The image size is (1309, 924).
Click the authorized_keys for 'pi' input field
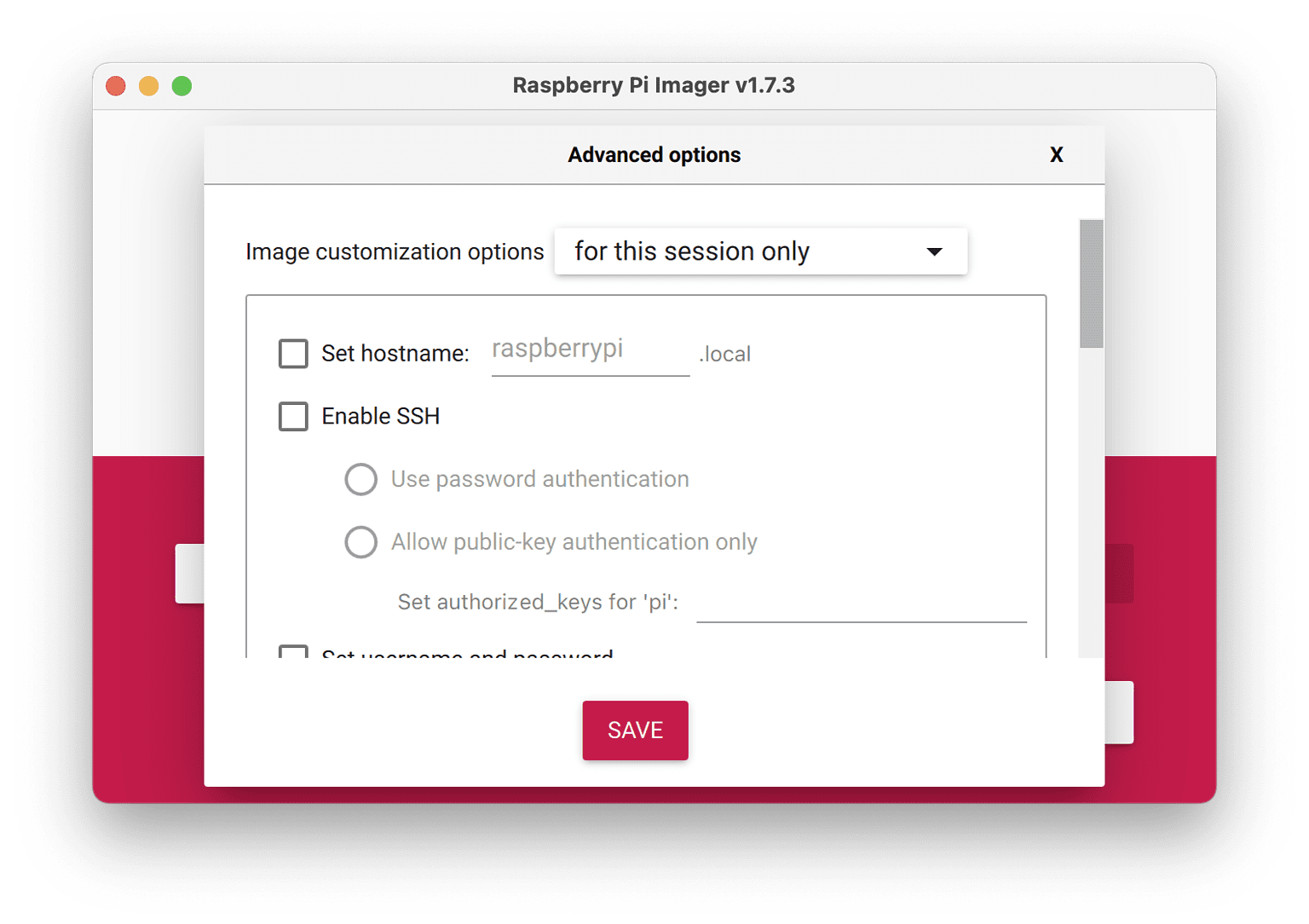(861, 603)
